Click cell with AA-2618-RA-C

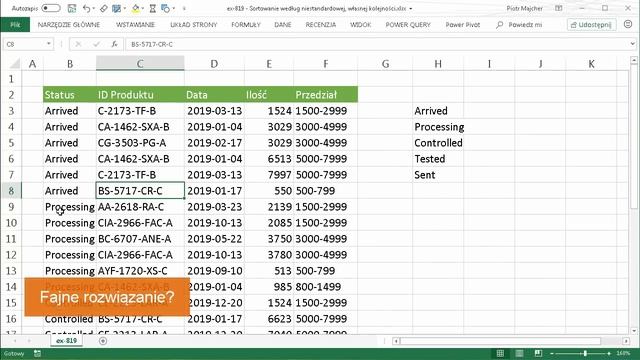[140, 207]
